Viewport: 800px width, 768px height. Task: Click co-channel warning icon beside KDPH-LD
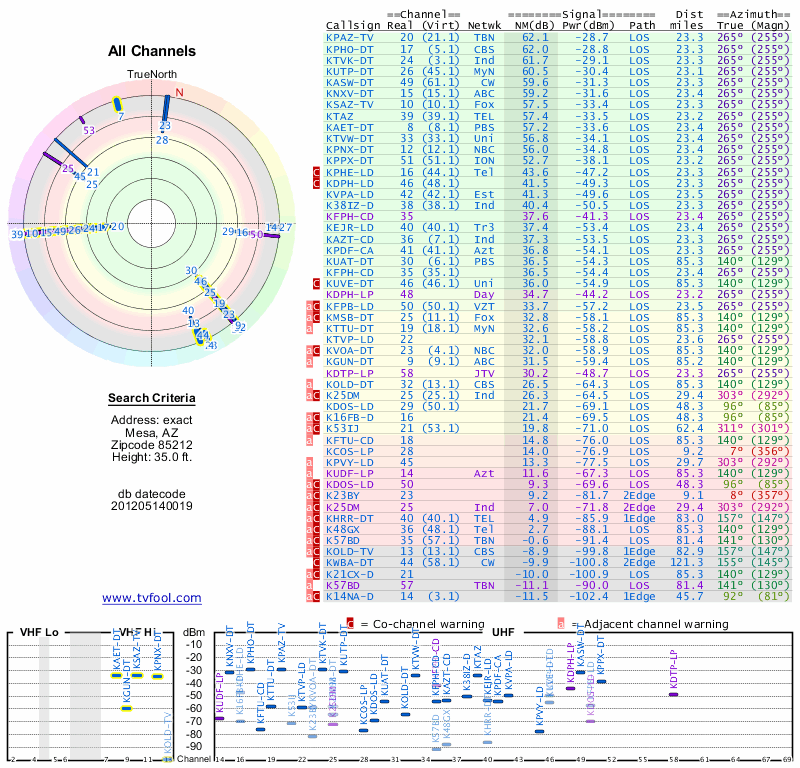(316, 183)
